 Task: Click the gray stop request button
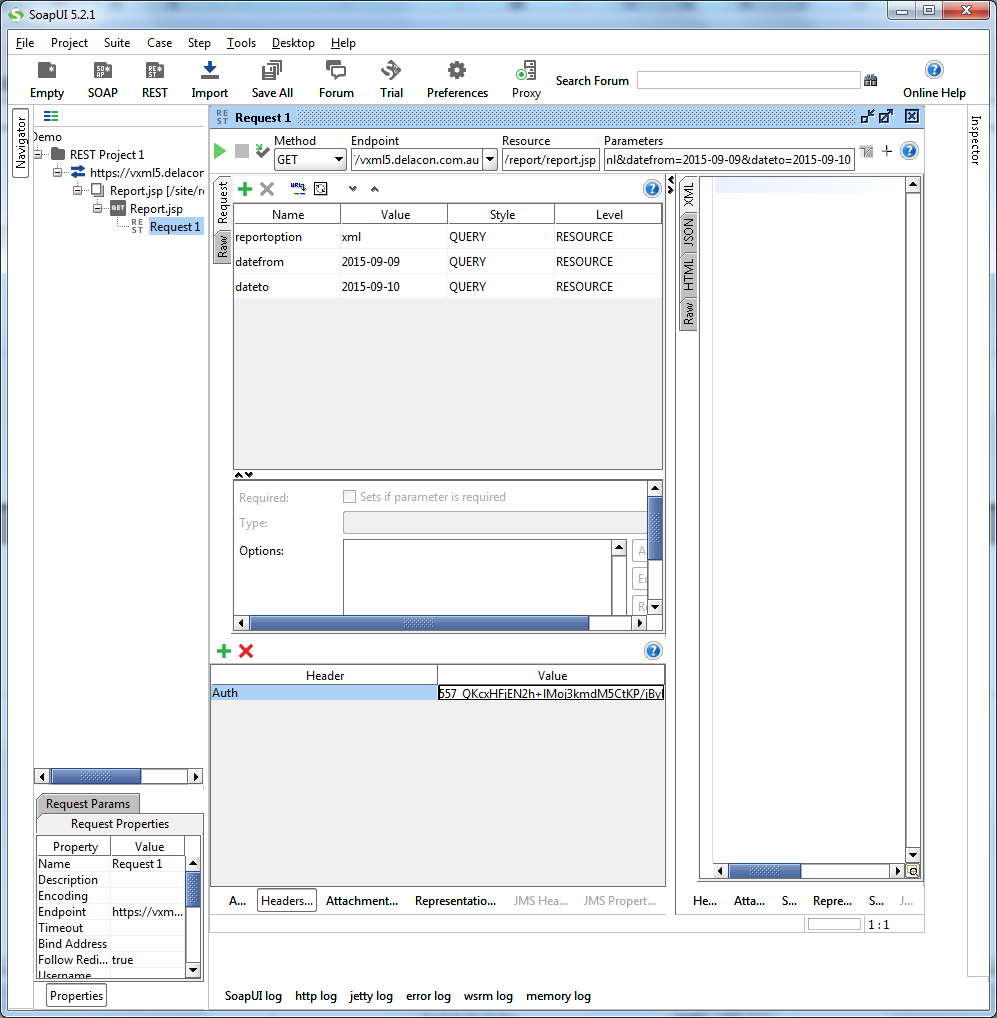point(241,151)
